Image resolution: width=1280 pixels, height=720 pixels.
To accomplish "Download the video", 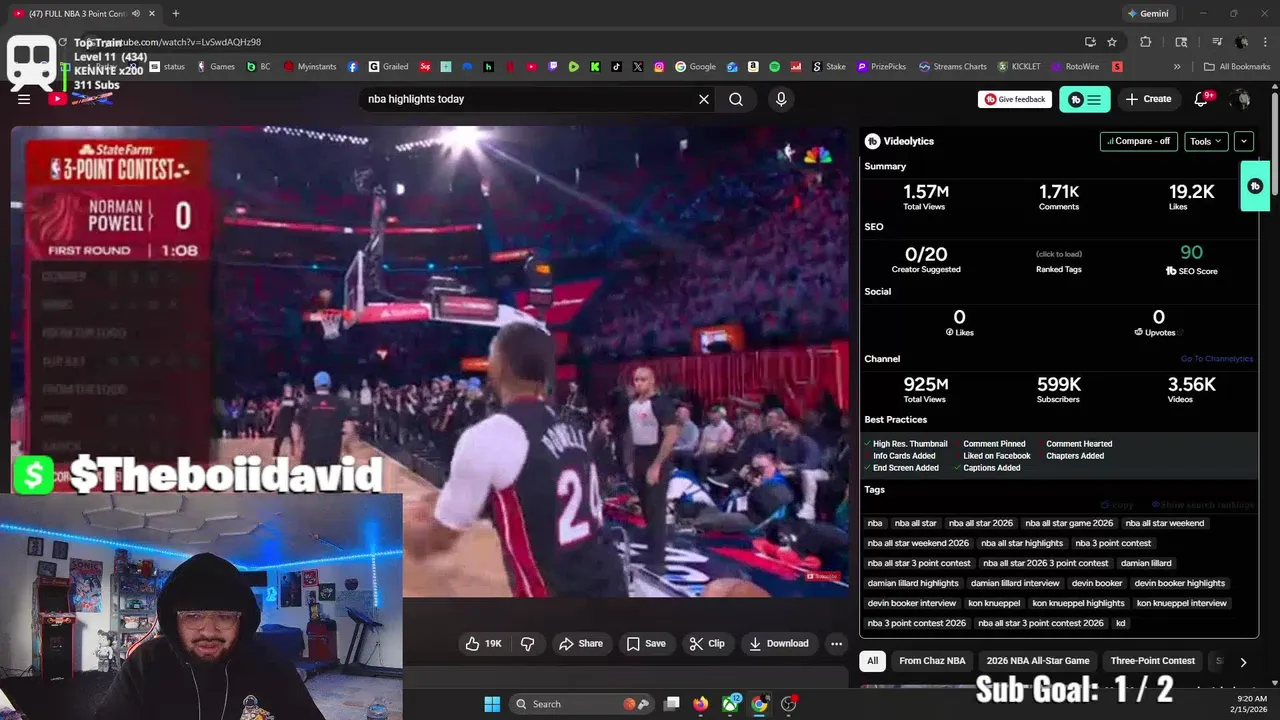I will coord(779,644).
